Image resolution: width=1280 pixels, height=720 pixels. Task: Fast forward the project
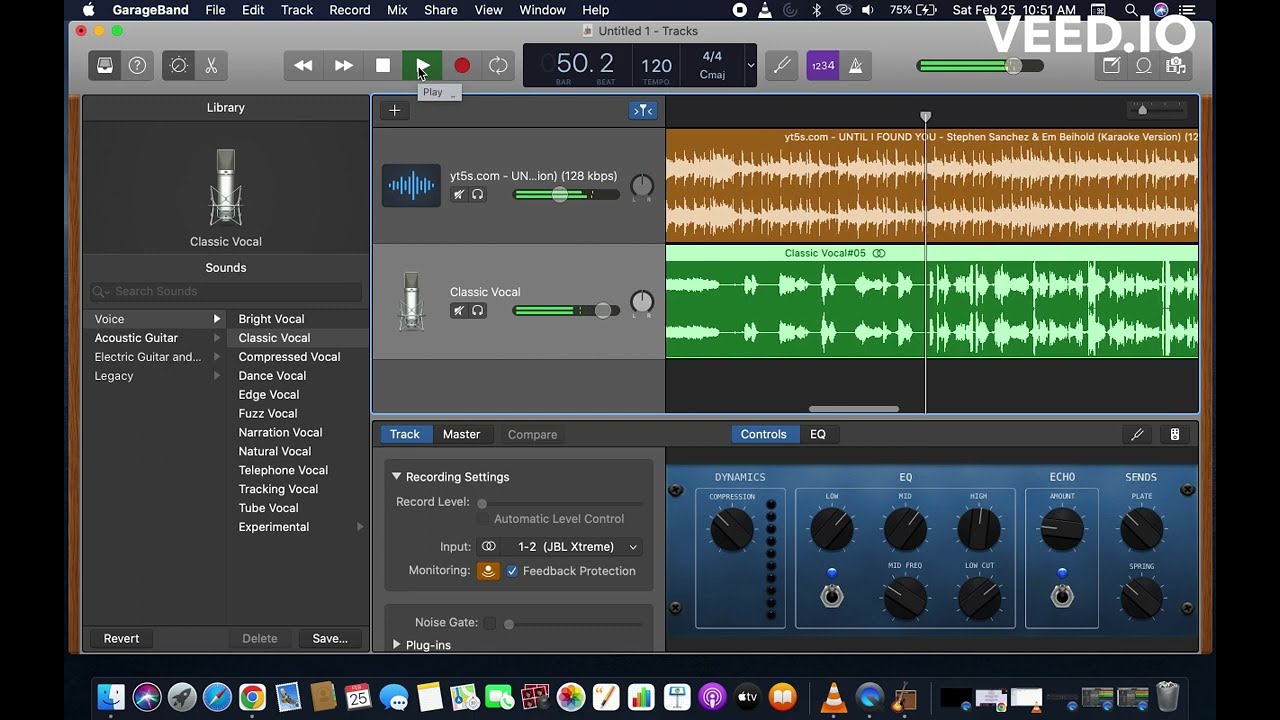tap(343, 66)
